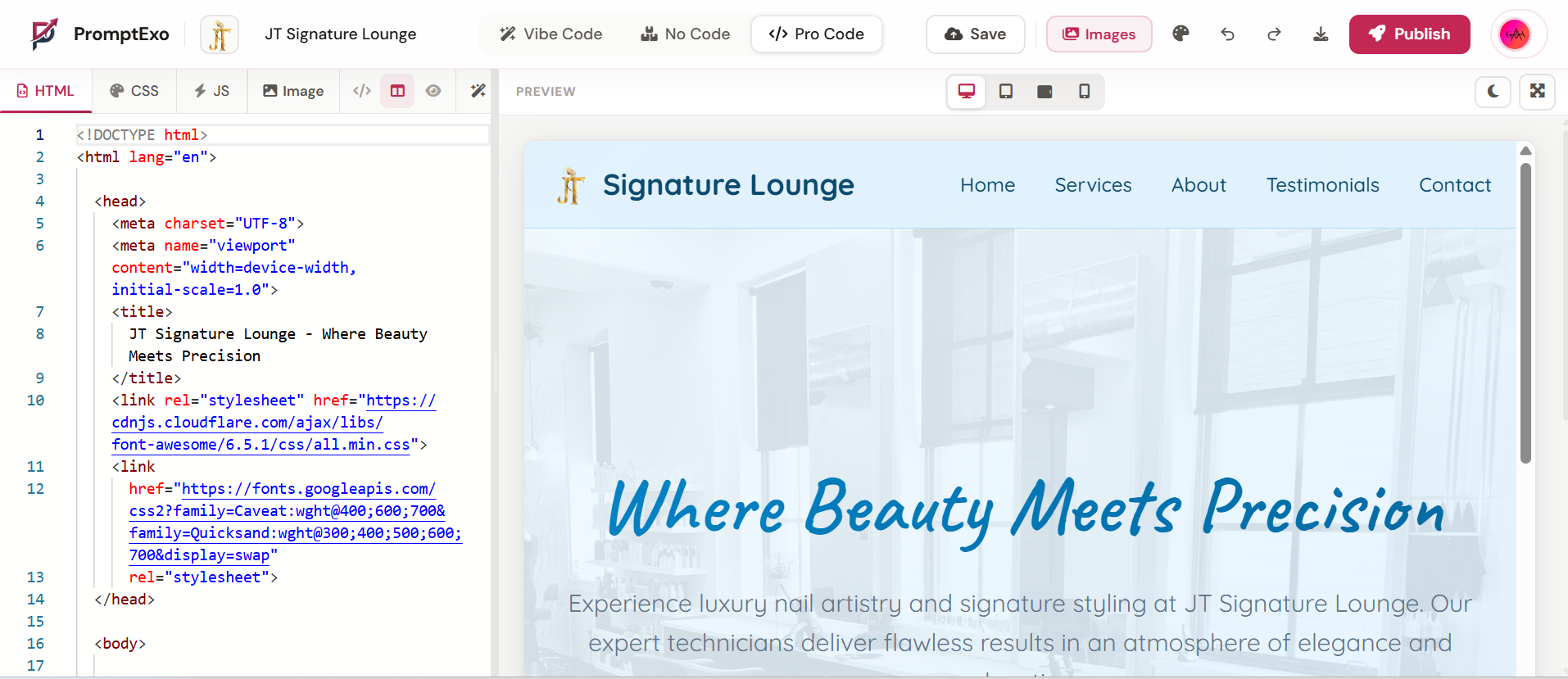The height and width of the screenshot is (679, 1568).
Task: Go to Home in preview navigation
Action: 987,185
